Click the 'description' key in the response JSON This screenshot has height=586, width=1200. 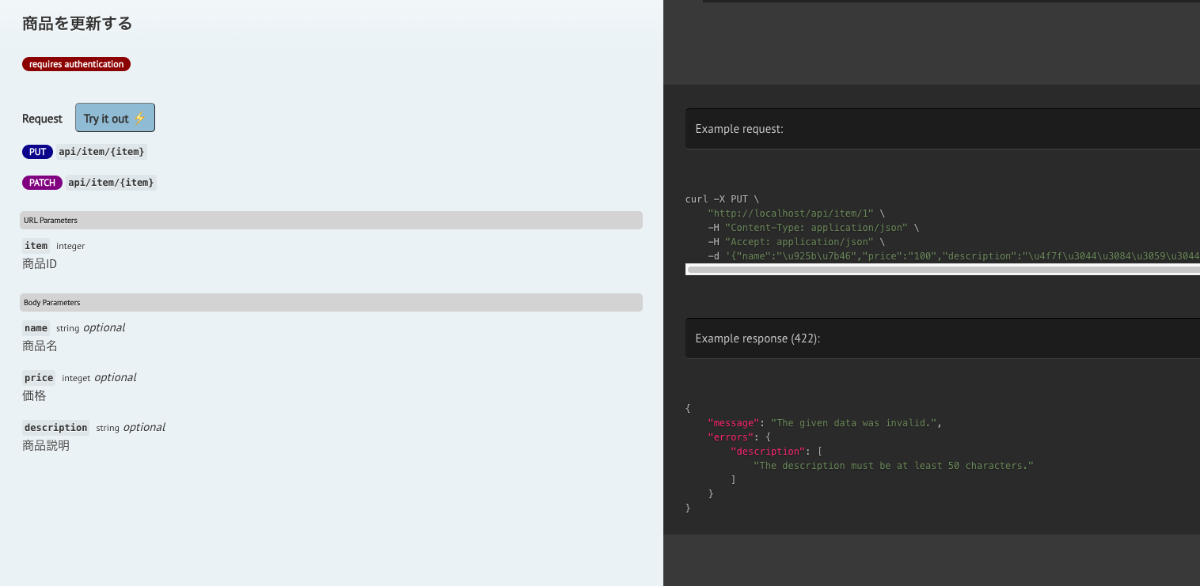click(768, 451)
